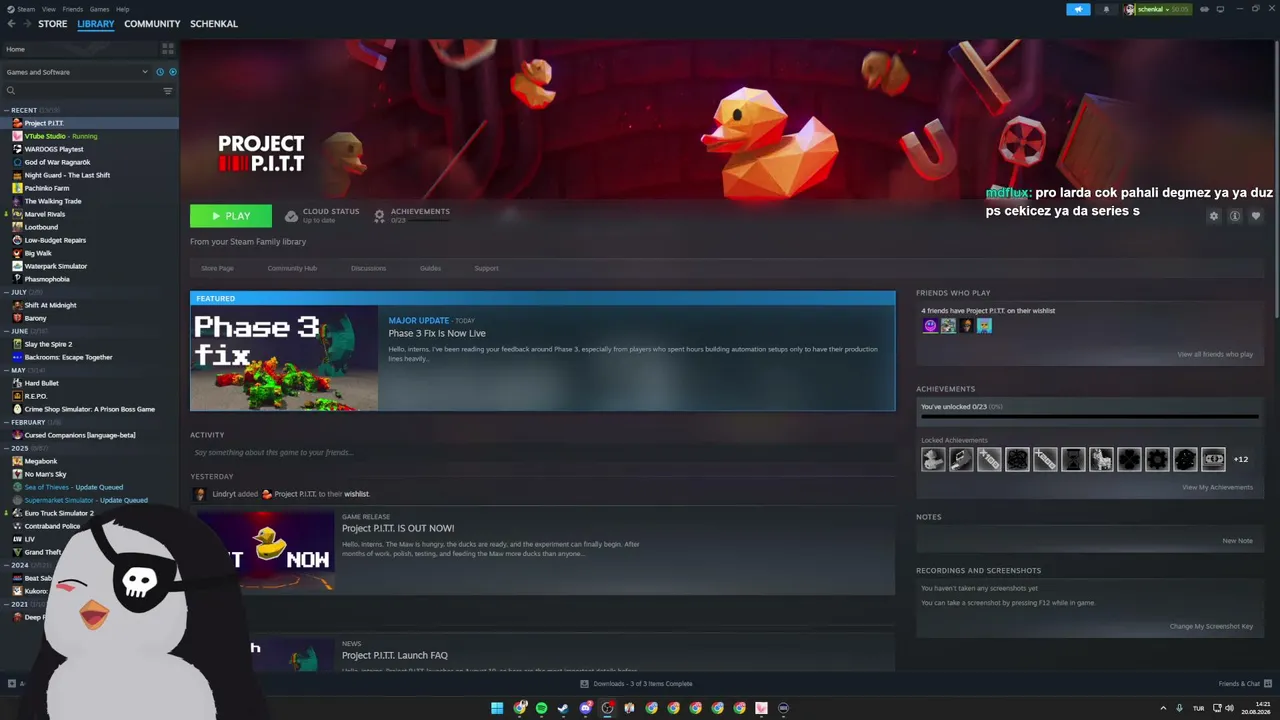Open the game's Store Page link
Screen dimensions: 1280x720
click(217, 268)
